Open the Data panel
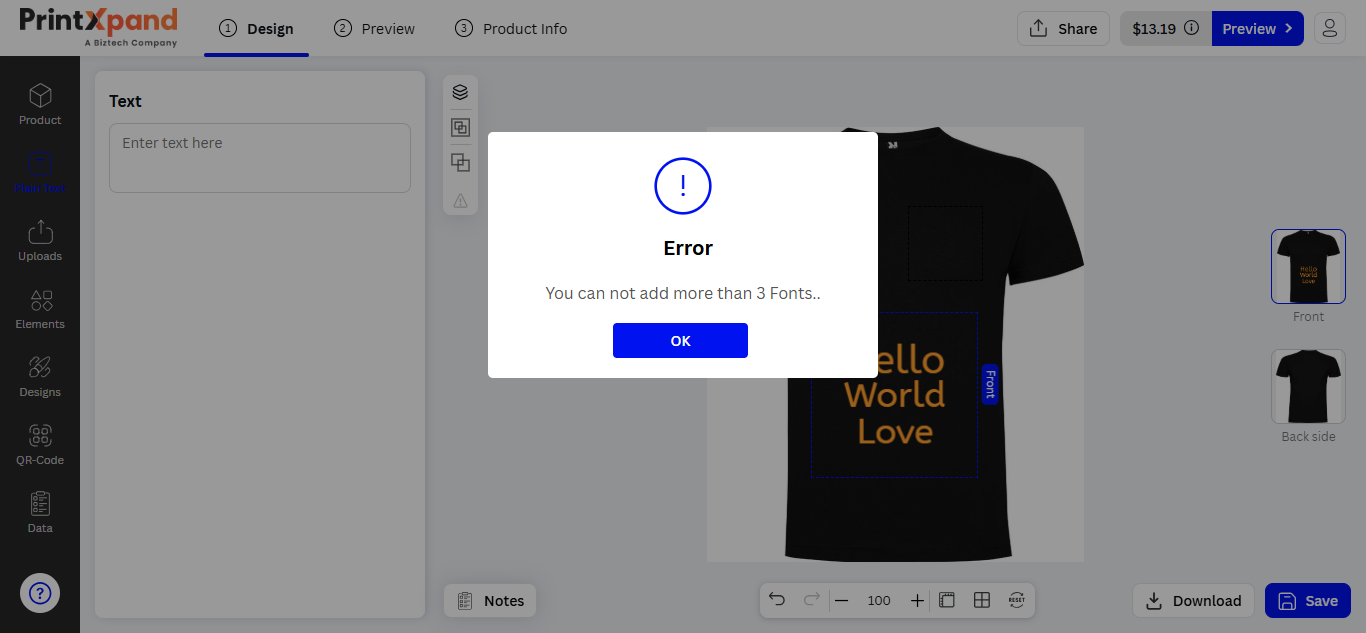Viewport: 1366px width, 633px height. tap(40, 512)
